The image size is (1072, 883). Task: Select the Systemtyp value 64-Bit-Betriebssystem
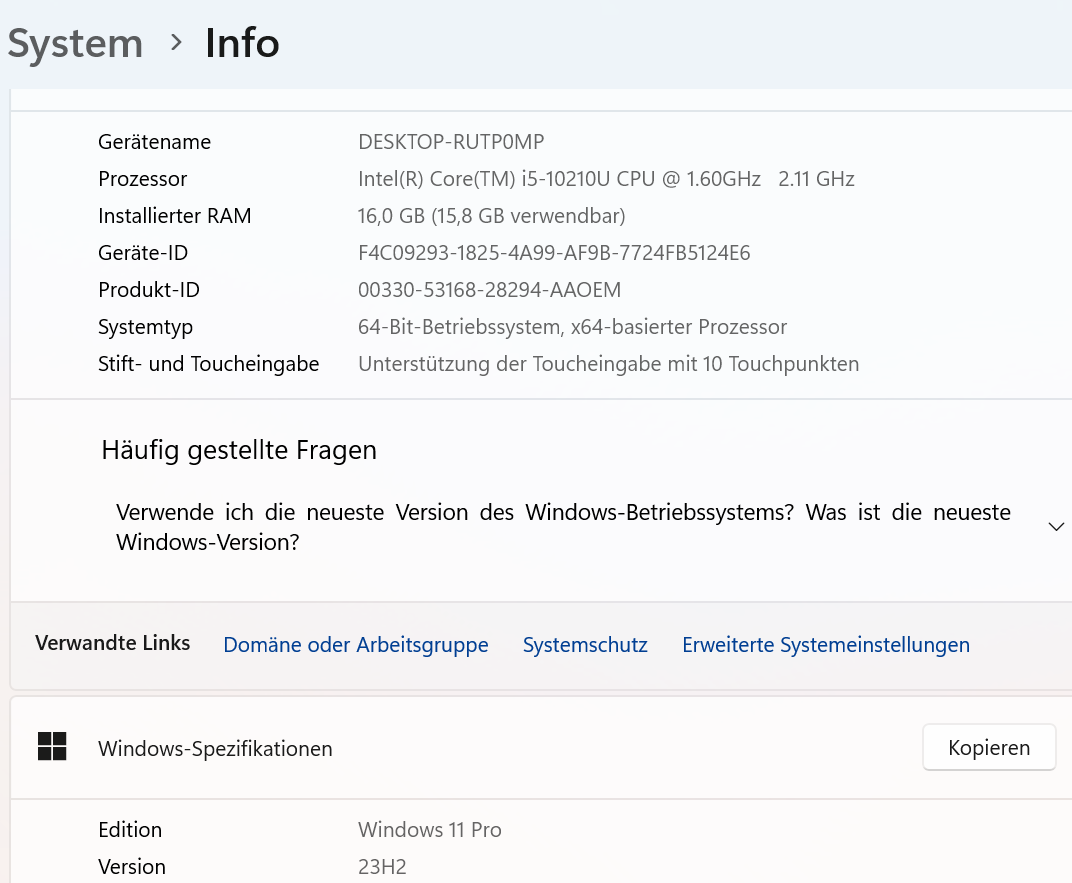(573, 326)
